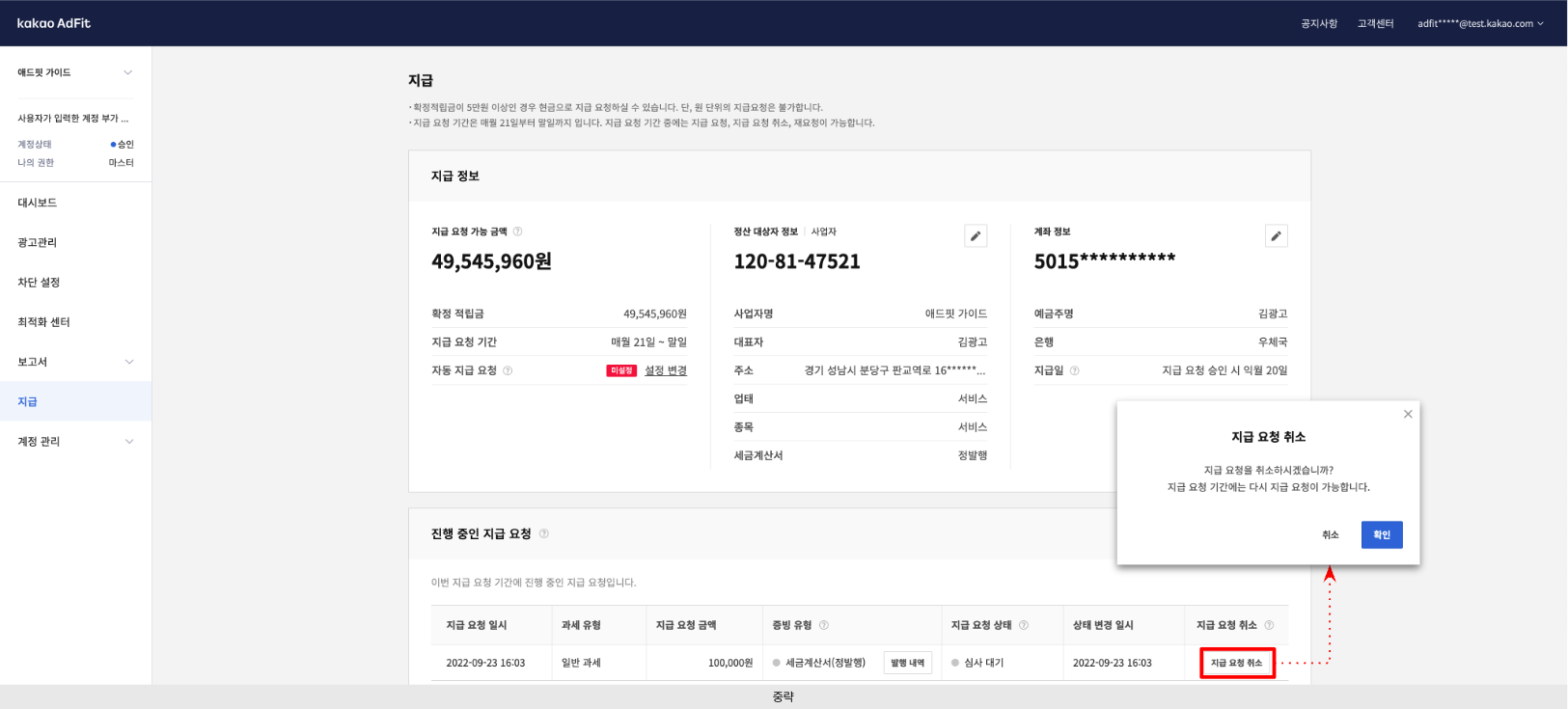Click the 설정 변경 link
The width and height of the screenshot is (1568, 709).
(x=666, y=370)
